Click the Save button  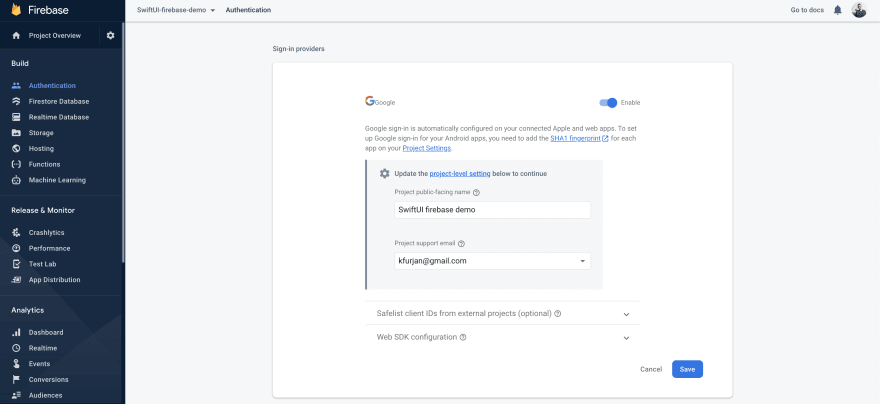coord(688,369)
